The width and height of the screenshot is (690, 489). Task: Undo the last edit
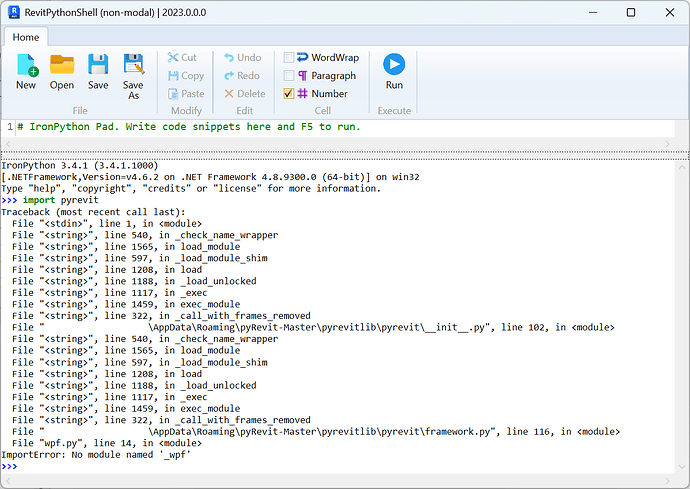click(242, 57)
